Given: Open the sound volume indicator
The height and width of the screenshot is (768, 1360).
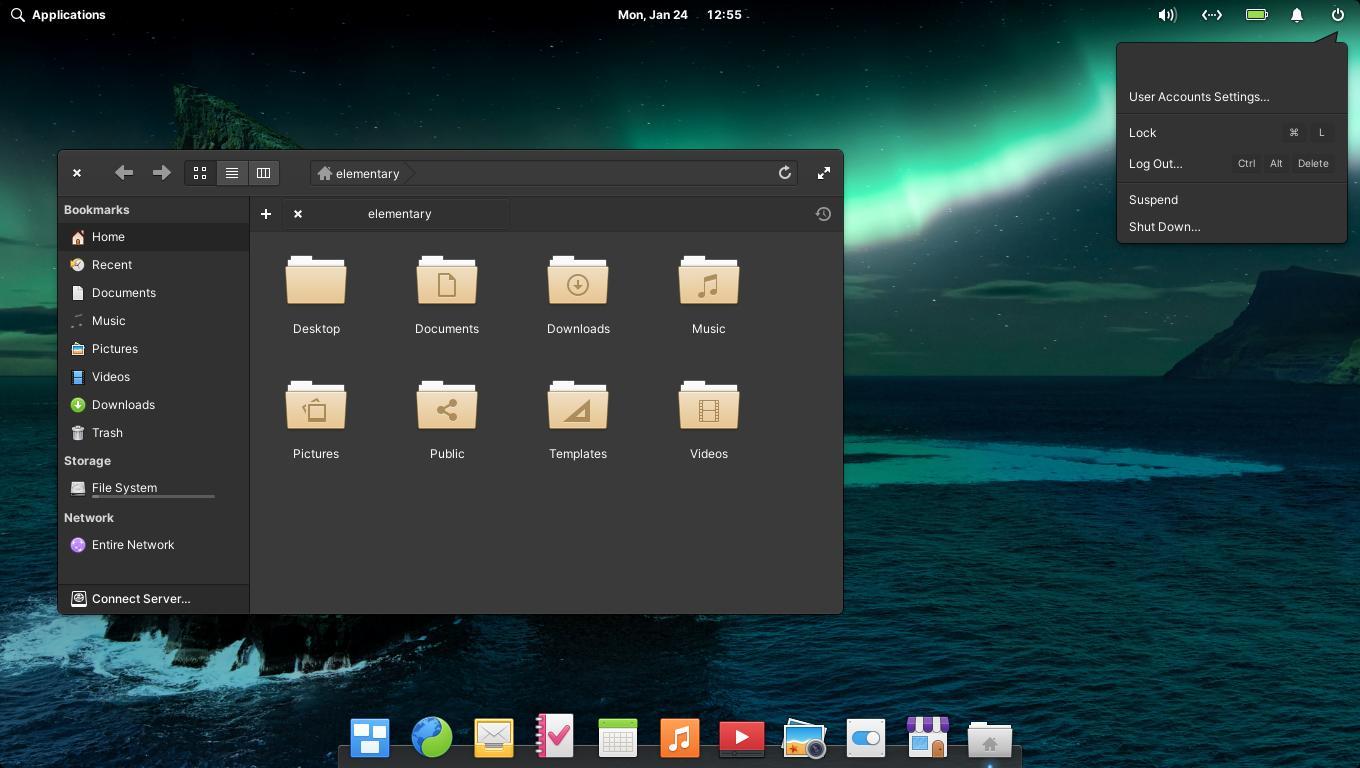Looking at the screenshot, I should [1167, 15].
